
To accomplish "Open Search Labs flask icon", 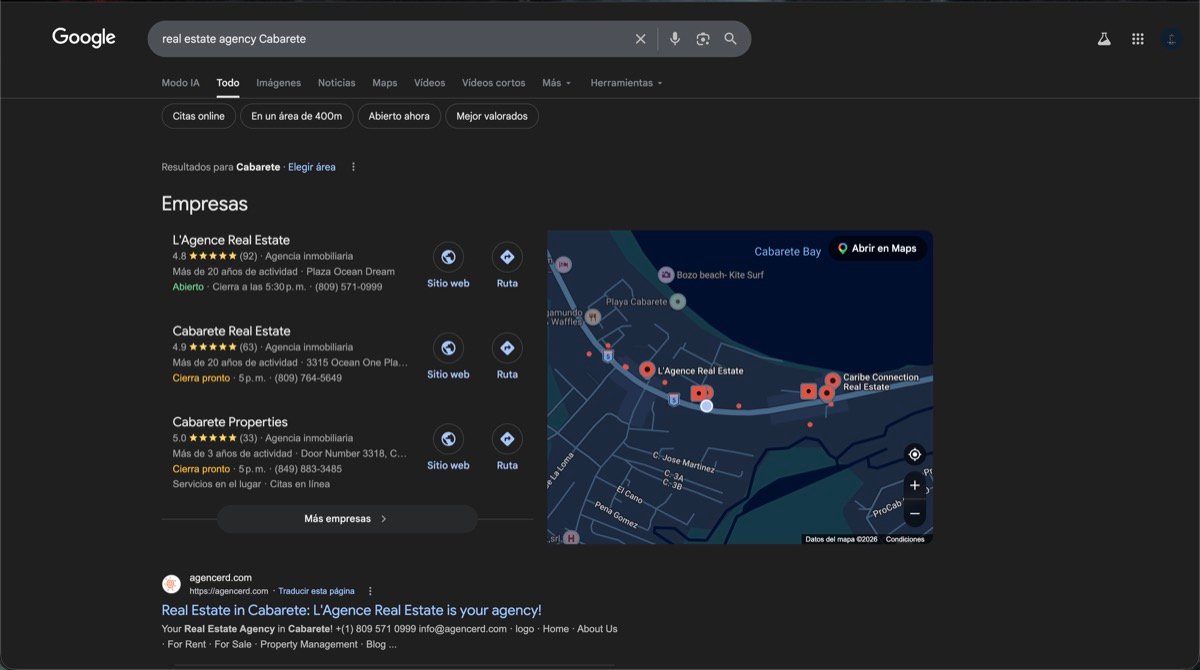I will [1104, 39].
